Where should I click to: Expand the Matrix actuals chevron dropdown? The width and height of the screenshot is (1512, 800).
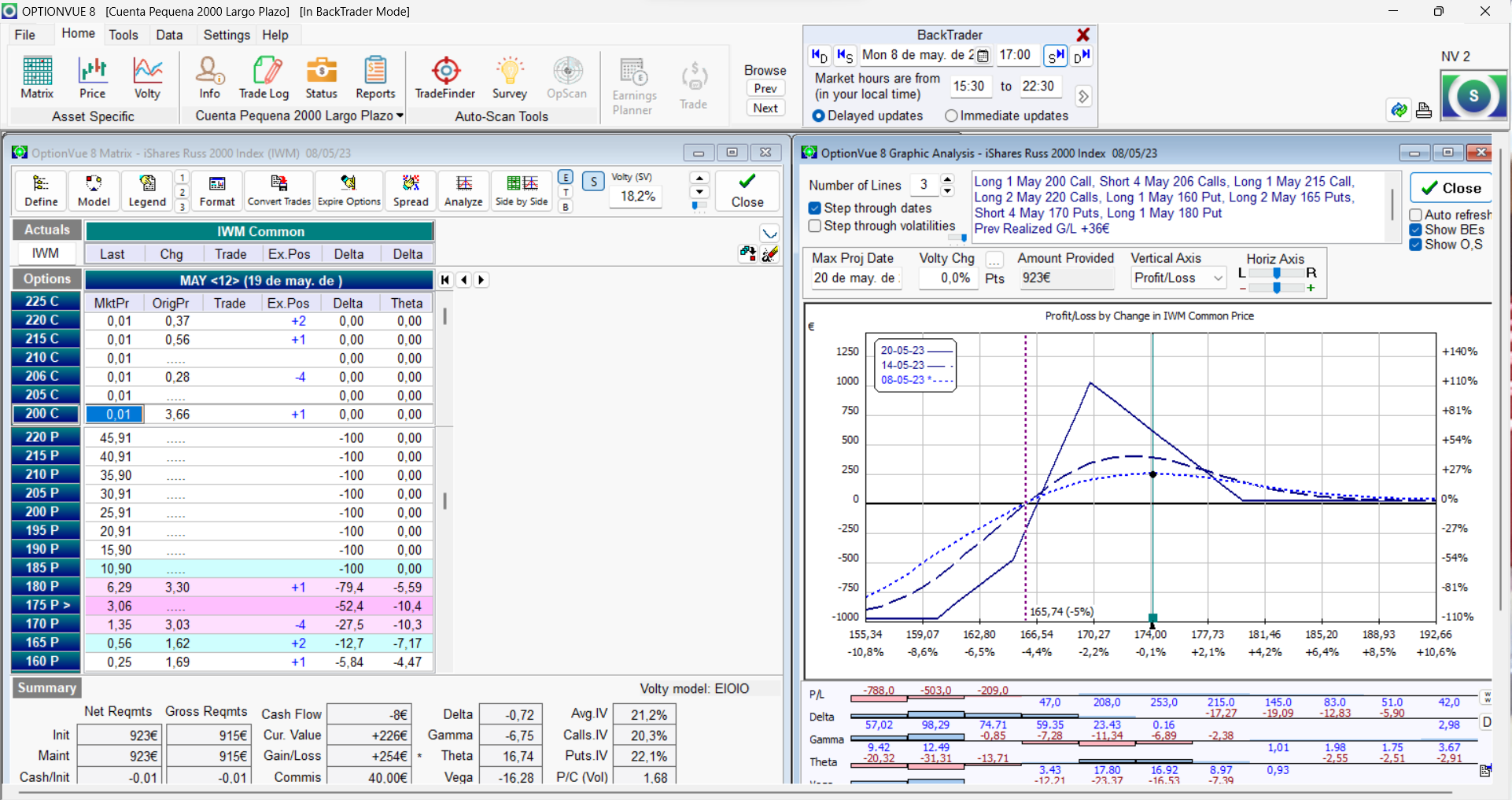[769, 234]
